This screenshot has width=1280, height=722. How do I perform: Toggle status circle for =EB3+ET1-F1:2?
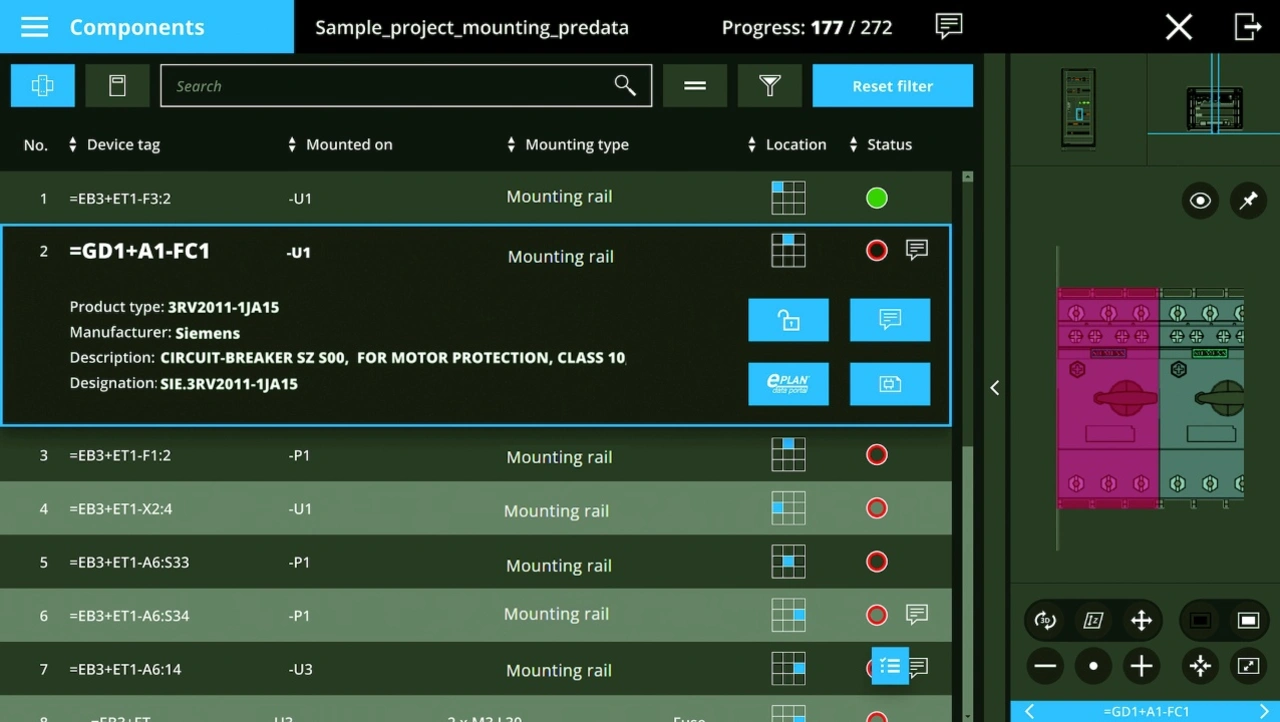click(877, 455)
